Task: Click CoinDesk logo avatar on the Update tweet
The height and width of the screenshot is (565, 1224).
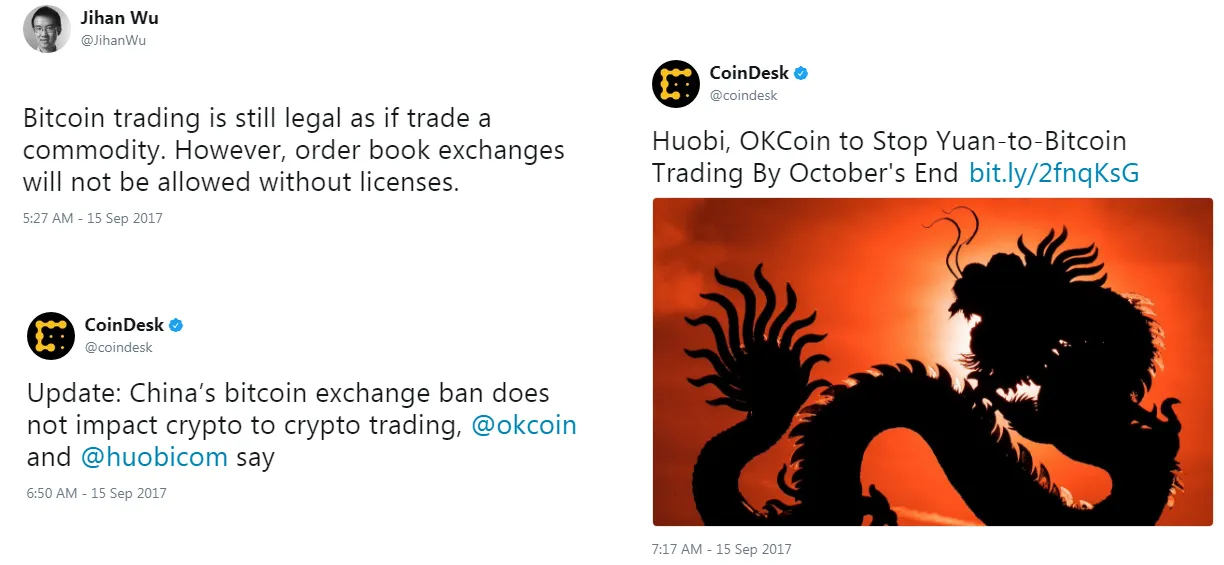Action: tap(51, 336)
